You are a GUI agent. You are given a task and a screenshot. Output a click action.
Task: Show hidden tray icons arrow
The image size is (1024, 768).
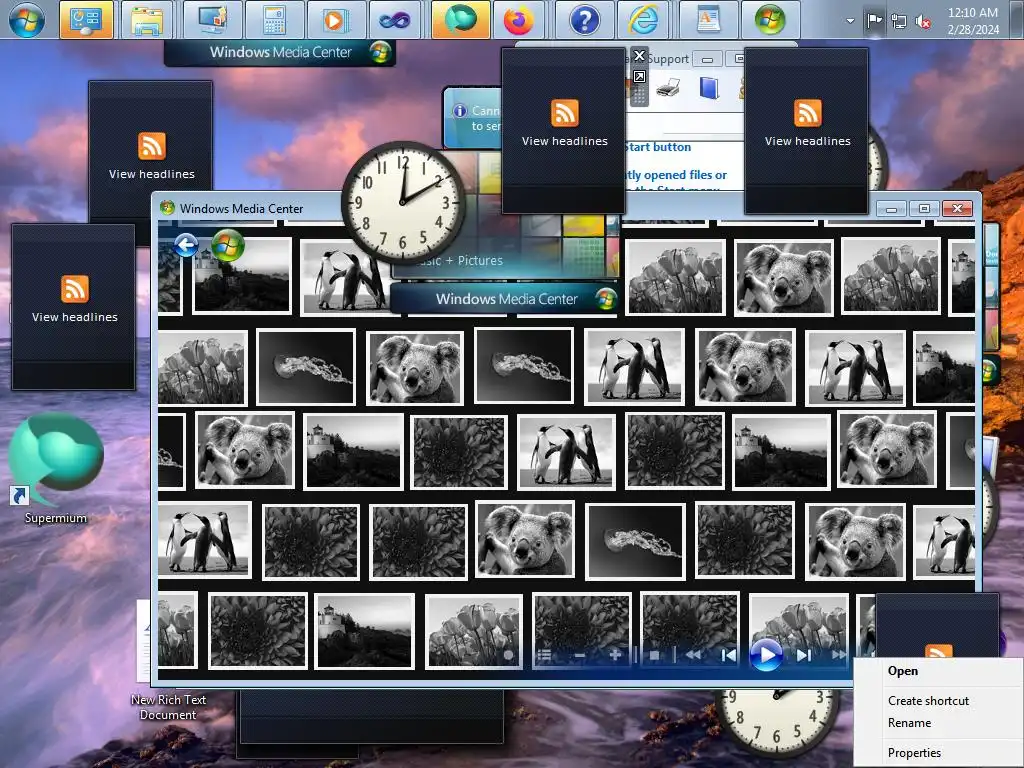(850, 21)
